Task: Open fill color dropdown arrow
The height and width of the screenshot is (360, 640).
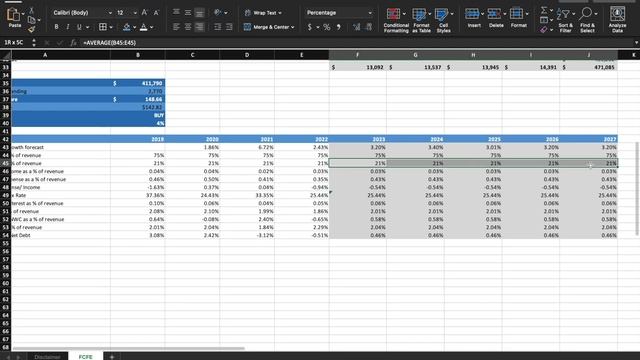Action: click(x=134, y=27)
